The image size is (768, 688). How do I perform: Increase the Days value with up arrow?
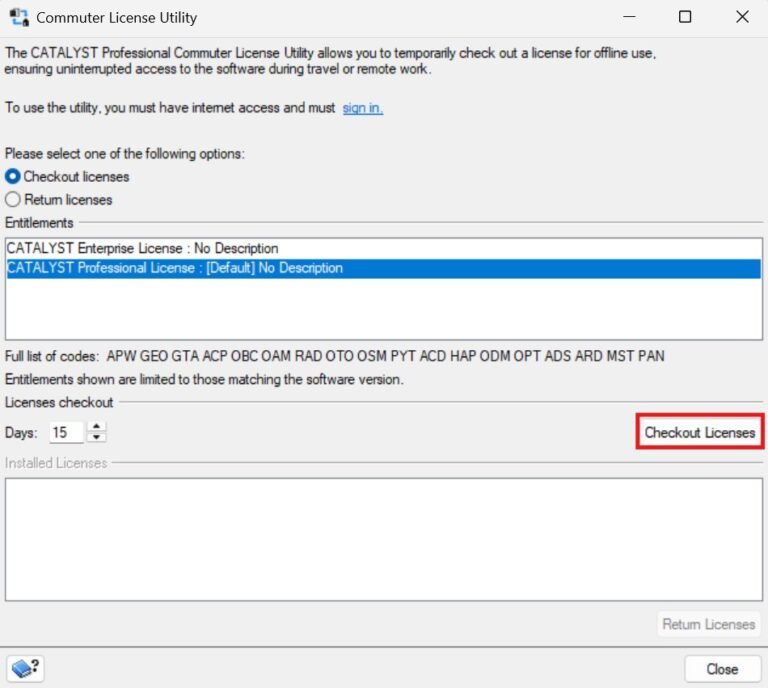(96, 427)
